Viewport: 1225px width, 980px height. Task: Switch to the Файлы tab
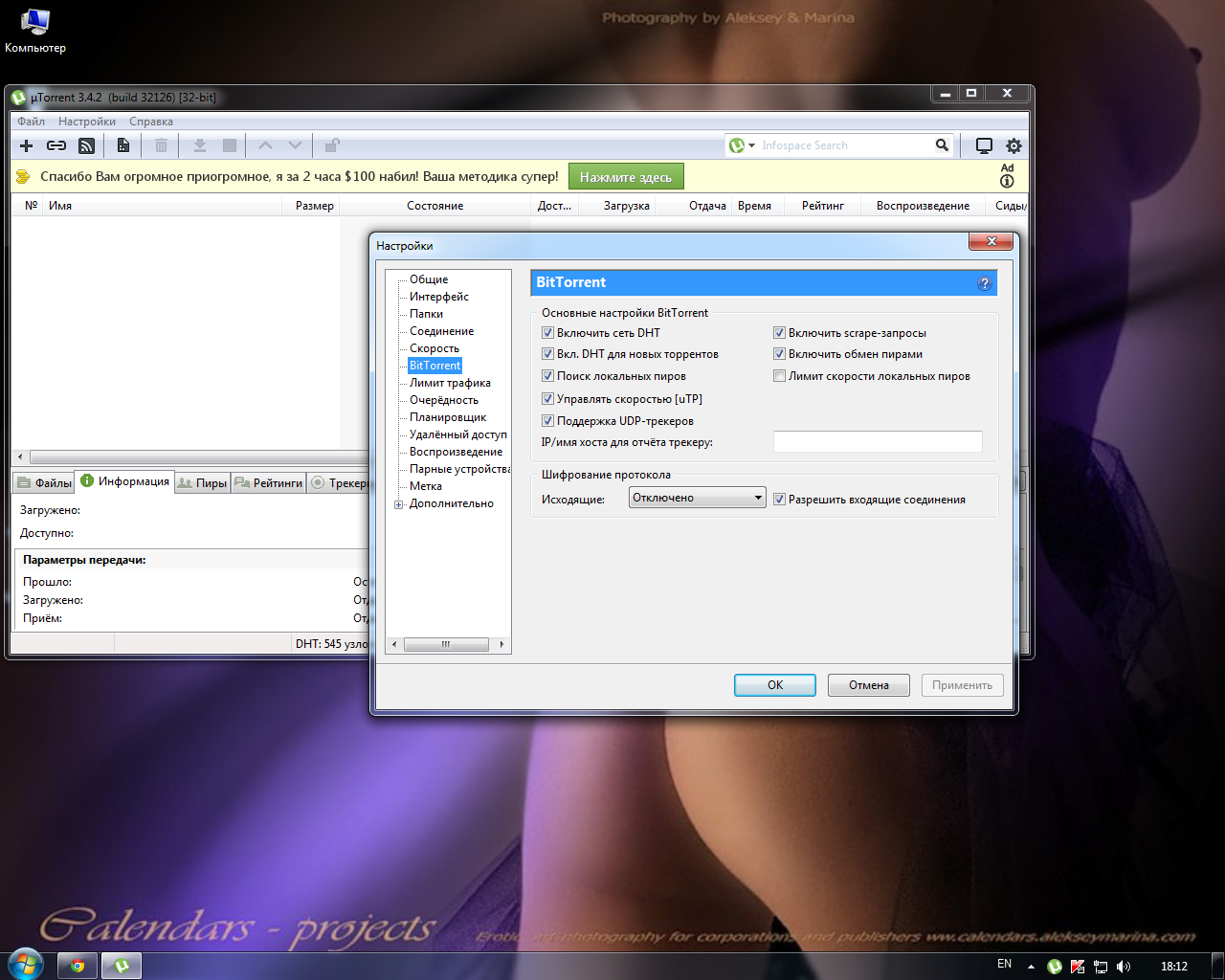[44, 483]
